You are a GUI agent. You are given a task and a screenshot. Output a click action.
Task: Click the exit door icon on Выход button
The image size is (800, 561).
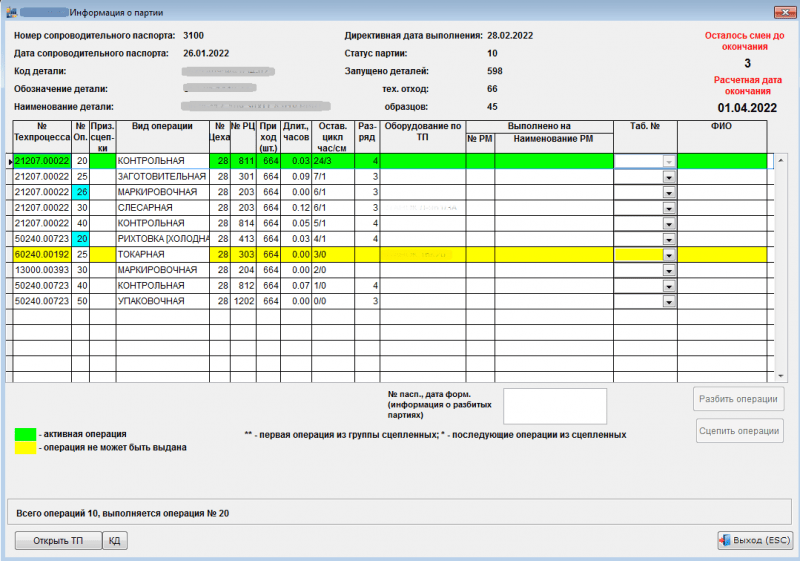click(x=727, y=541)
